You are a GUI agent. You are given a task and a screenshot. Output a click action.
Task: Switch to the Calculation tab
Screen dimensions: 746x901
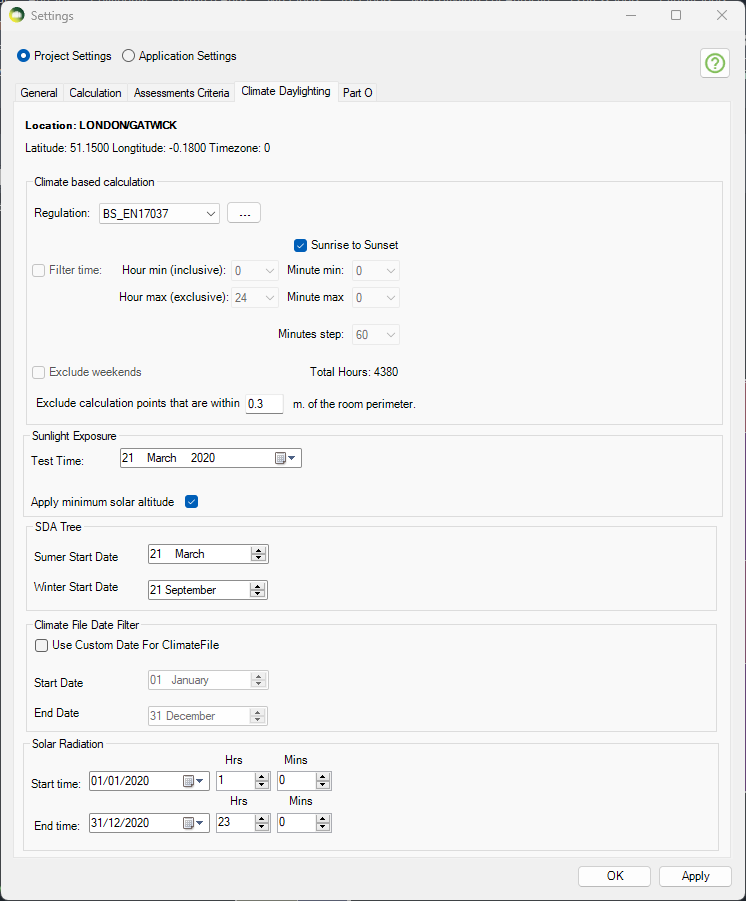[95, 92]
